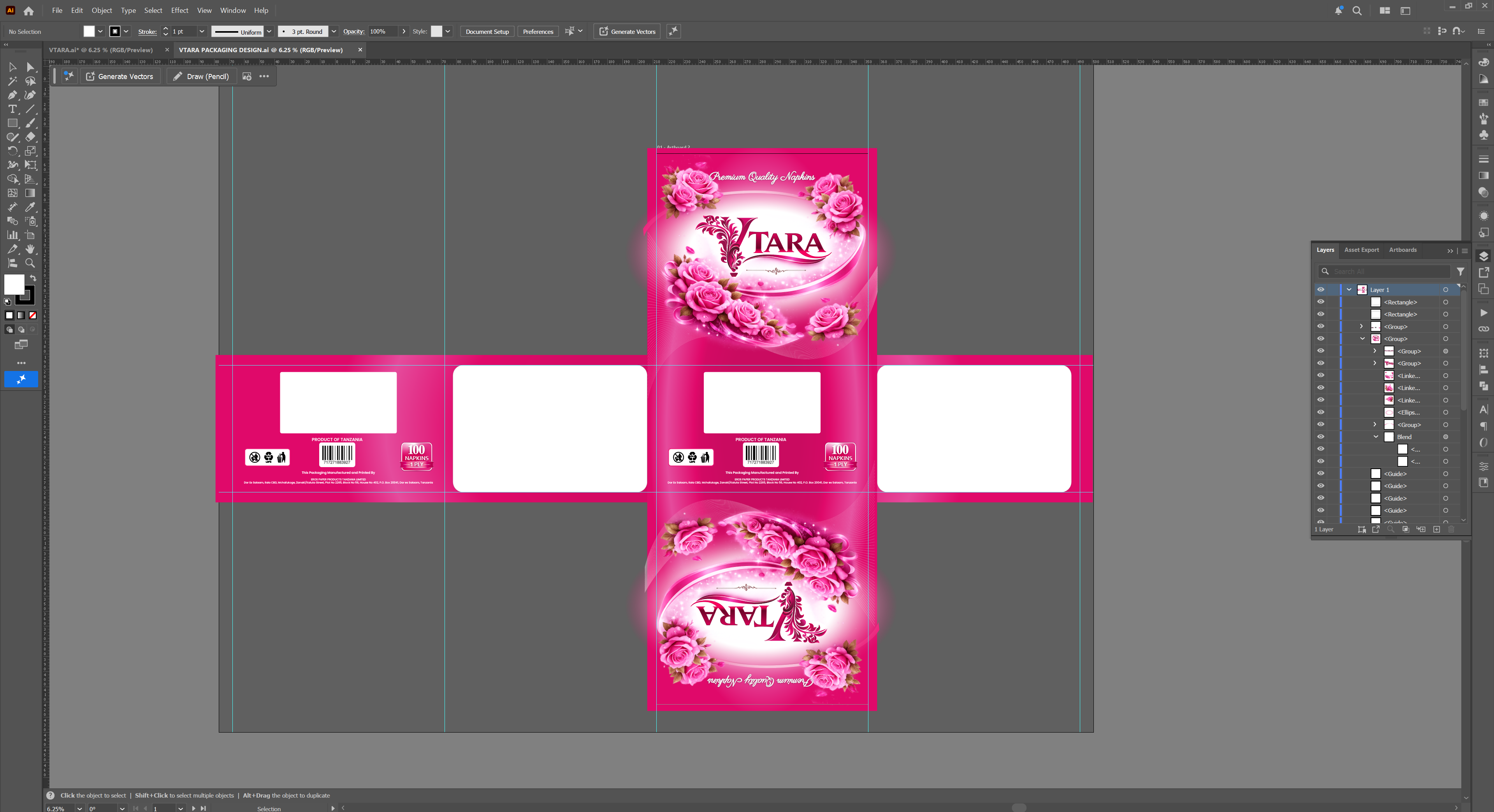Expand the first collapsed Group under Layer 1

click(x=1362, y=327)
